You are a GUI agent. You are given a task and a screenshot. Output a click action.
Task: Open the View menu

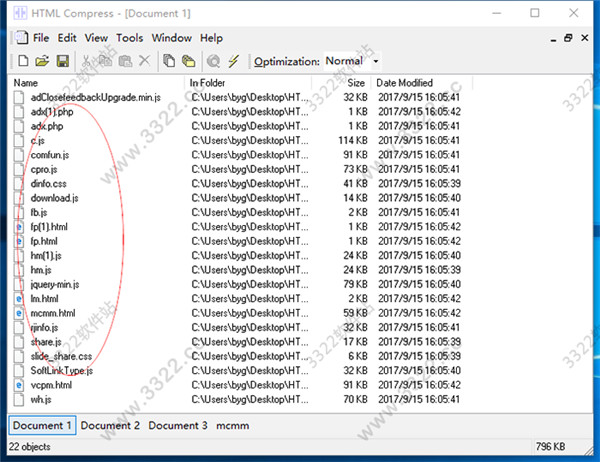96,38
